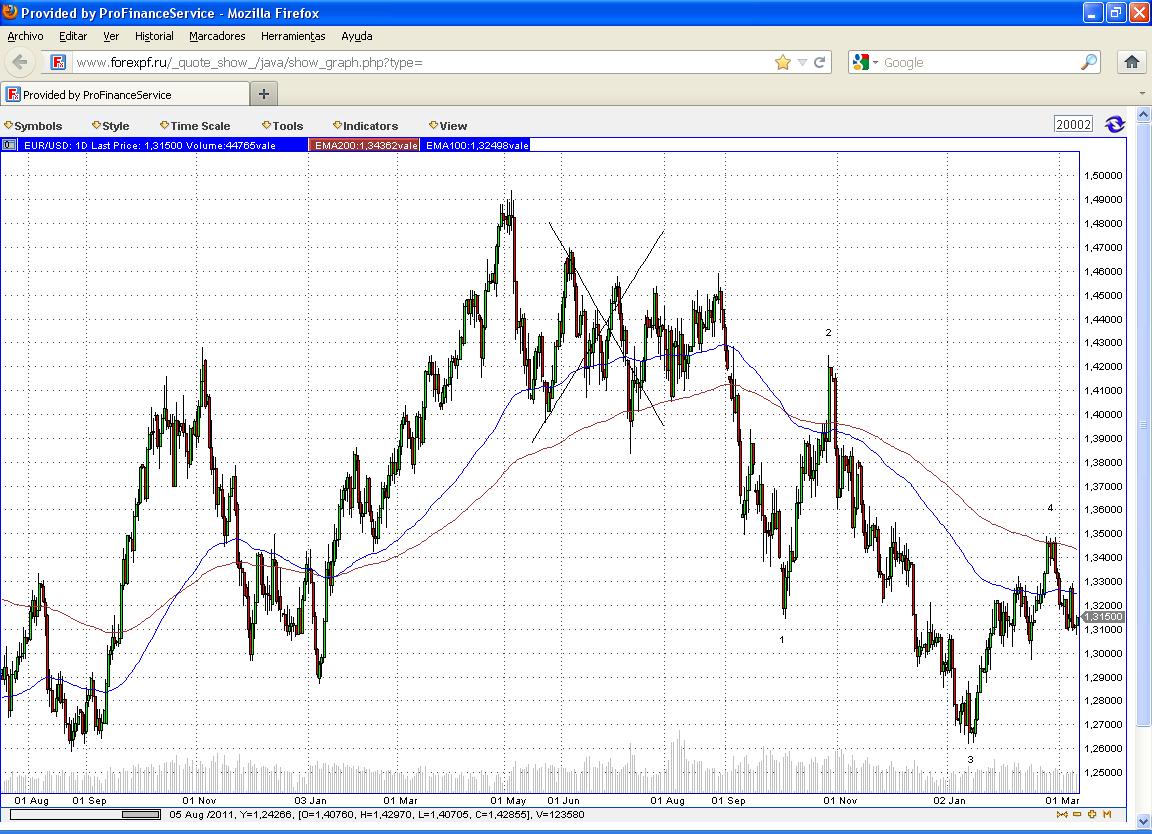Viewport: 1152px width, 834px height.
Task: Select the Provided by ProFinanceService tab
Action: [x=125, y=94]
